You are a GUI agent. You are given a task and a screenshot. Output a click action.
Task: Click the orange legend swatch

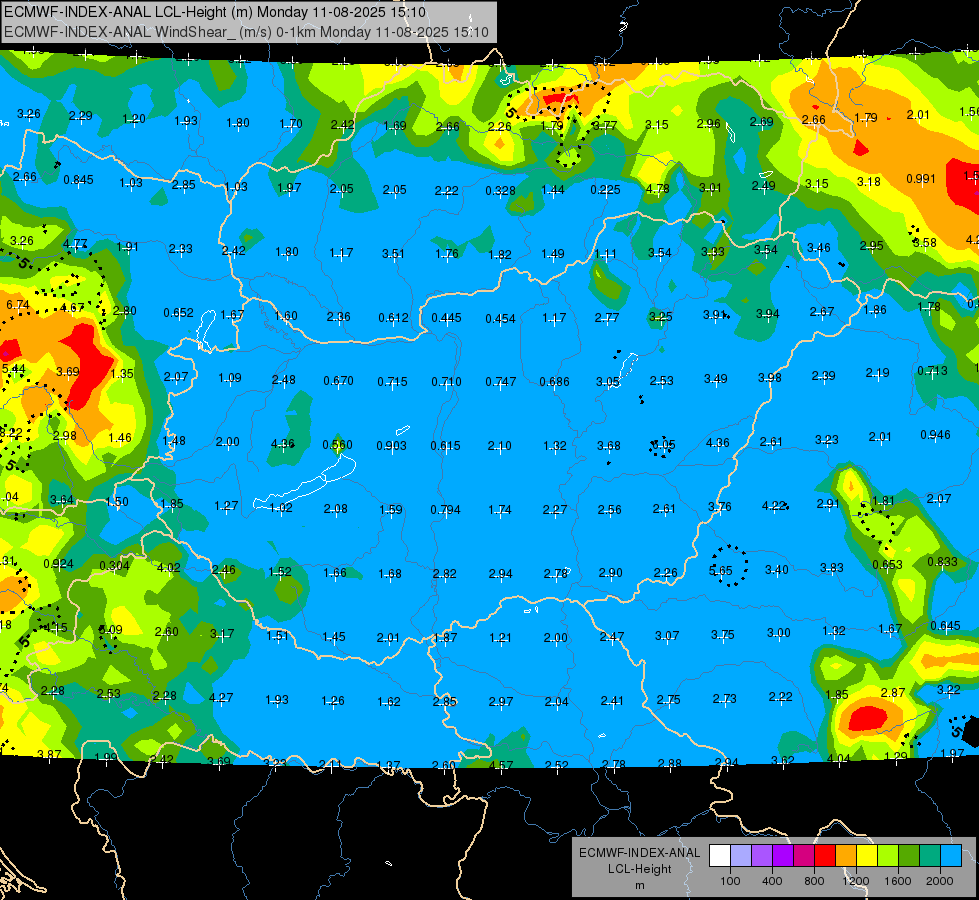pos(846,856)
